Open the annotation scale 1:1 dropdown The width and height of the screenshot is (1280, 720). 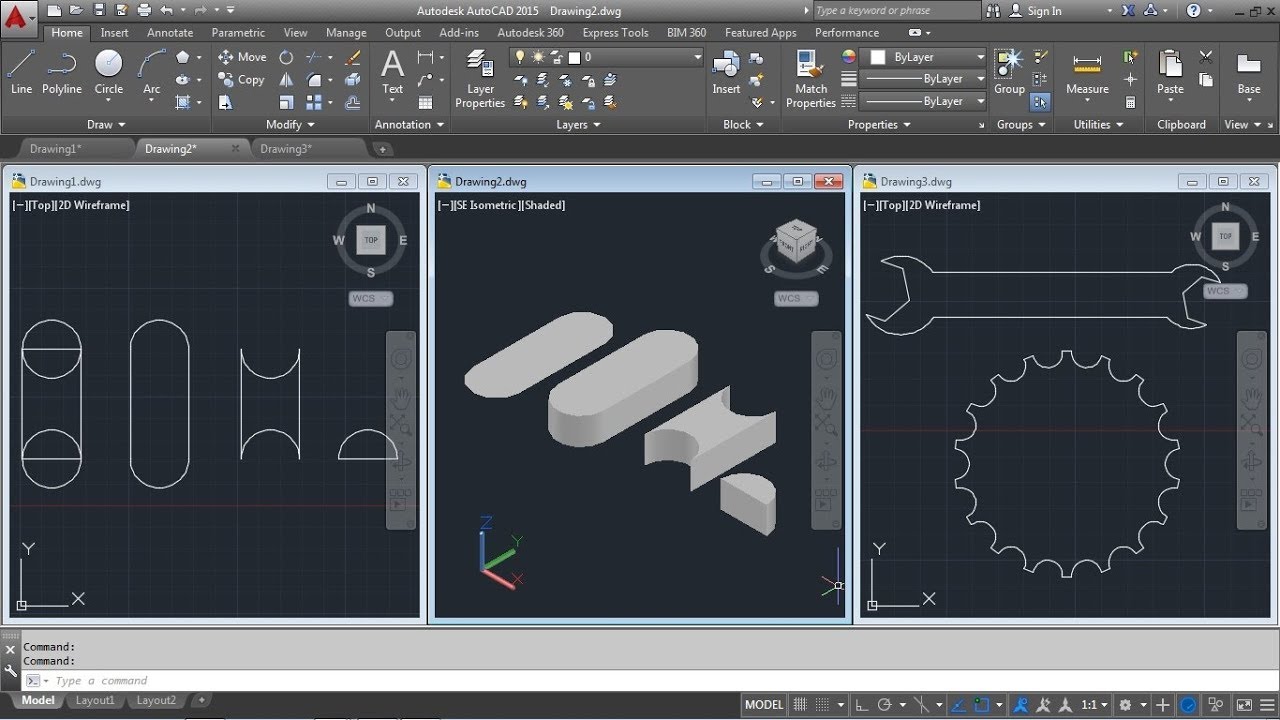(1094, 705)
